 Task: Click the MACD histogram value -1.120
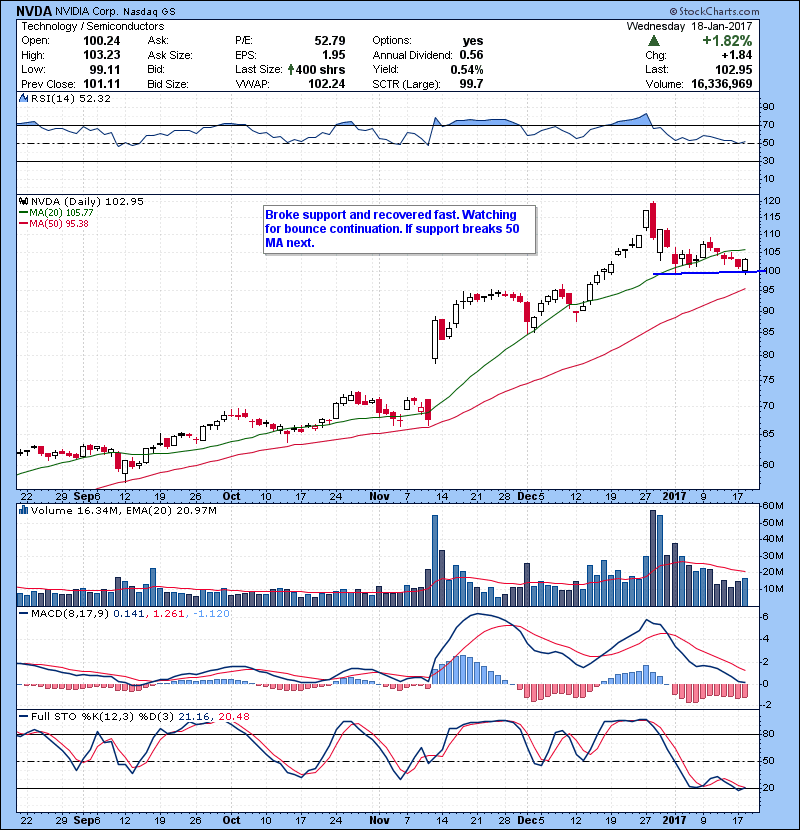pyautogui.click(x=211, y=614)
